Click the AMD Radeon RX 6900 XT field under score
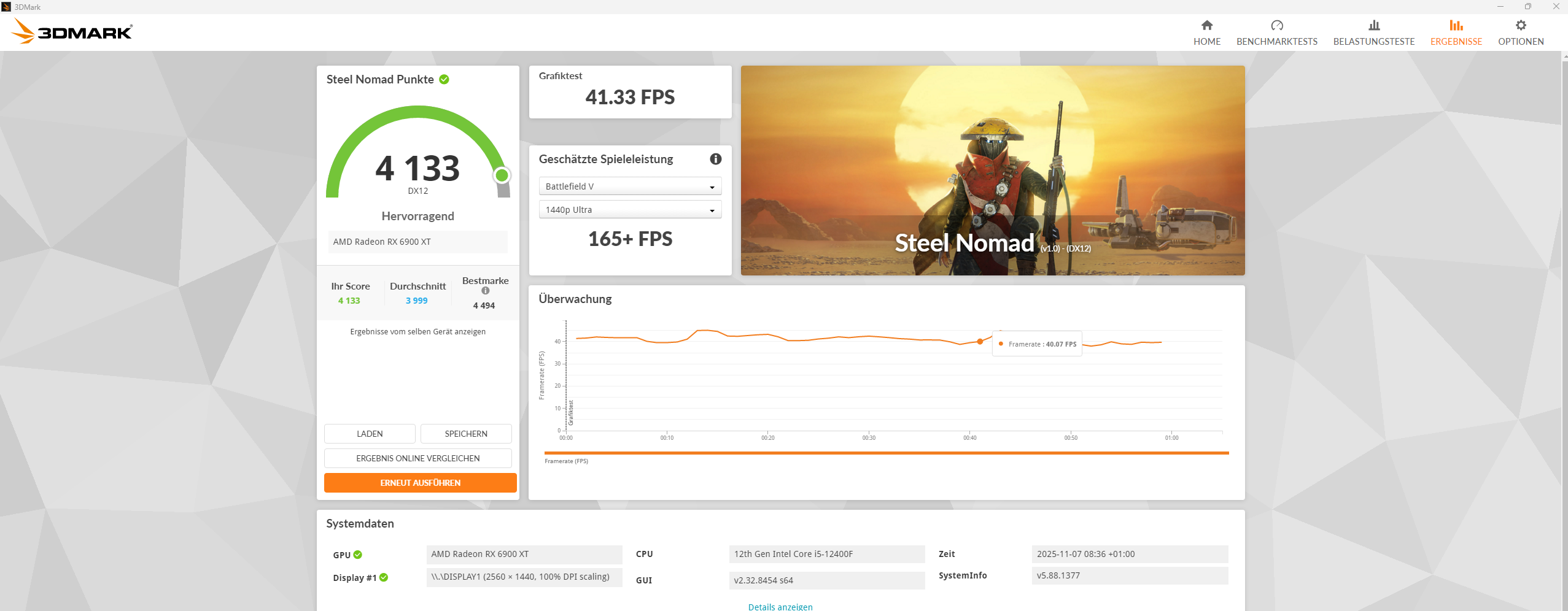Viewport: 1568px width, 611px height. [x=418, y=242]
